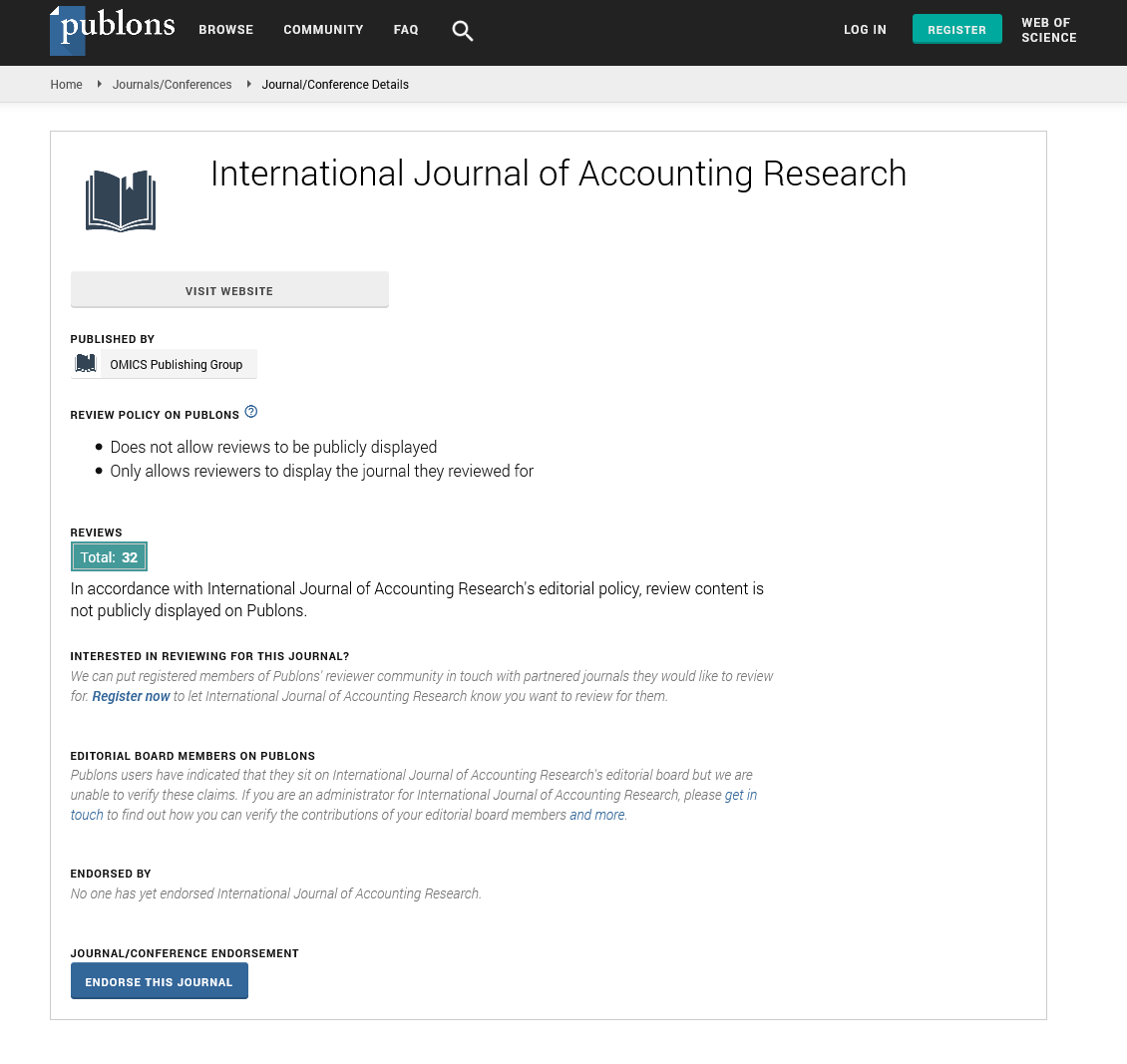Open the search magnifier icon
The width and height of the screenshot is (1127, 1064).
462,30
